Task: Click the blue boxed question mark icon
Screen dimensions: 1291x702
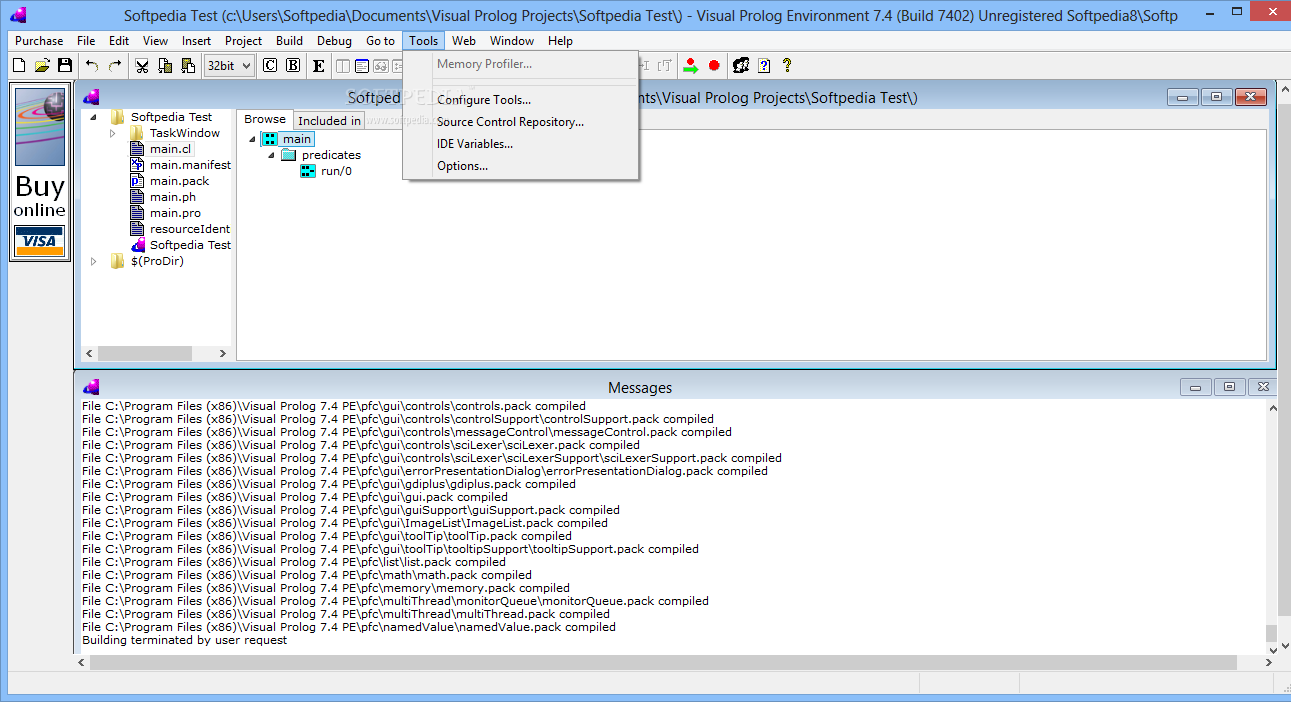Action: click(x=764, y=66)
